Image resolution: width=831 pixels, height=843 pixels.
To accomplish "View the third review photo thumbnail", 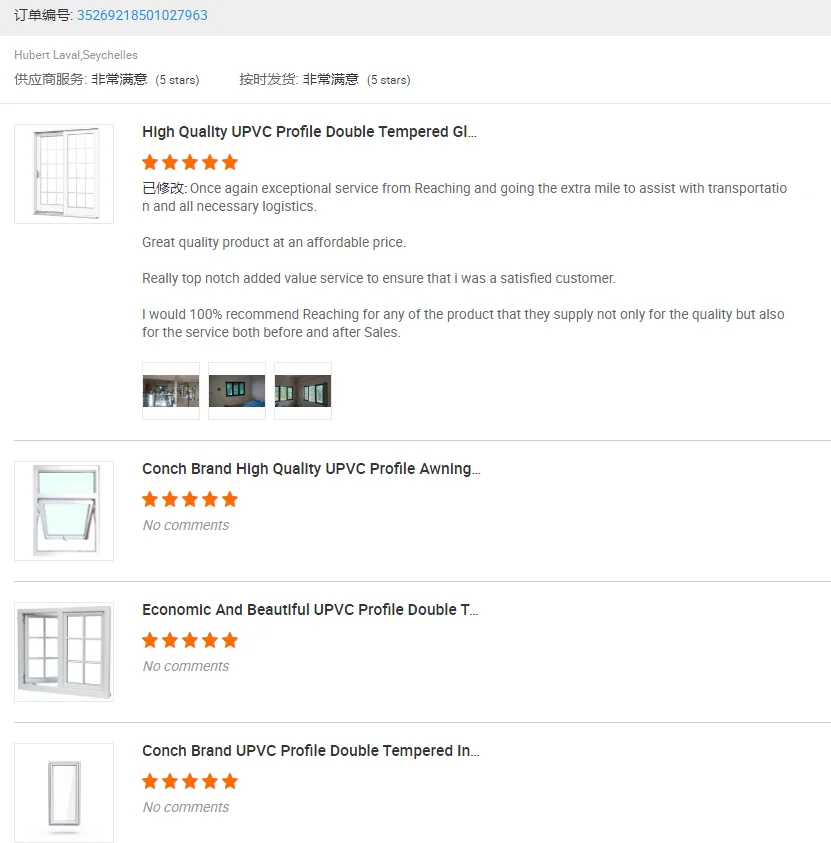I will tap(303, 391).
